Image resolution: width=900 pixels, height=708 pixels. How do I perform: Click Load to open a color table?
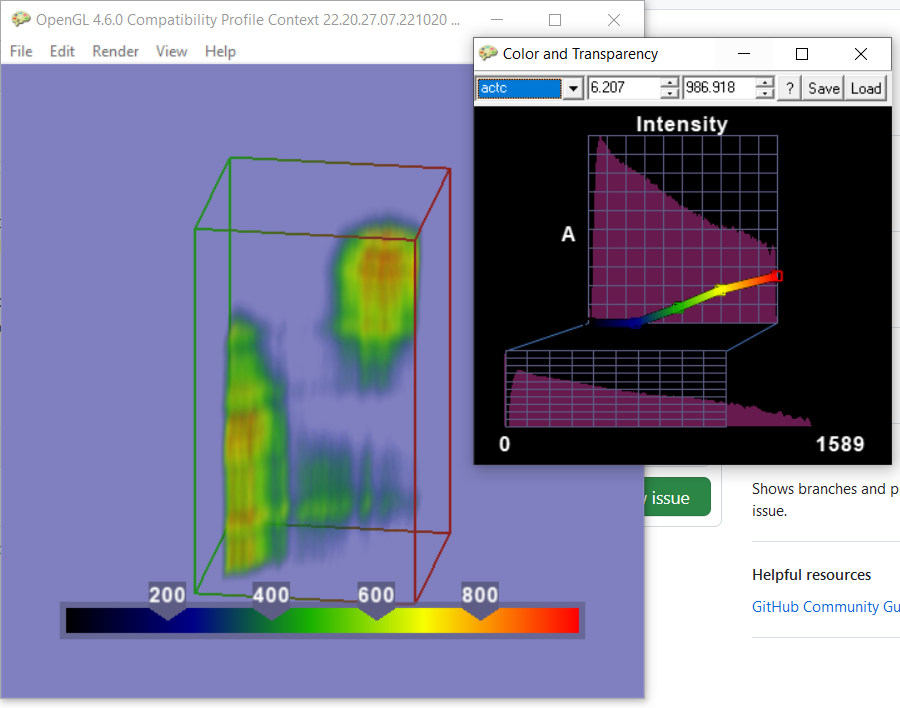pos(865,88)
